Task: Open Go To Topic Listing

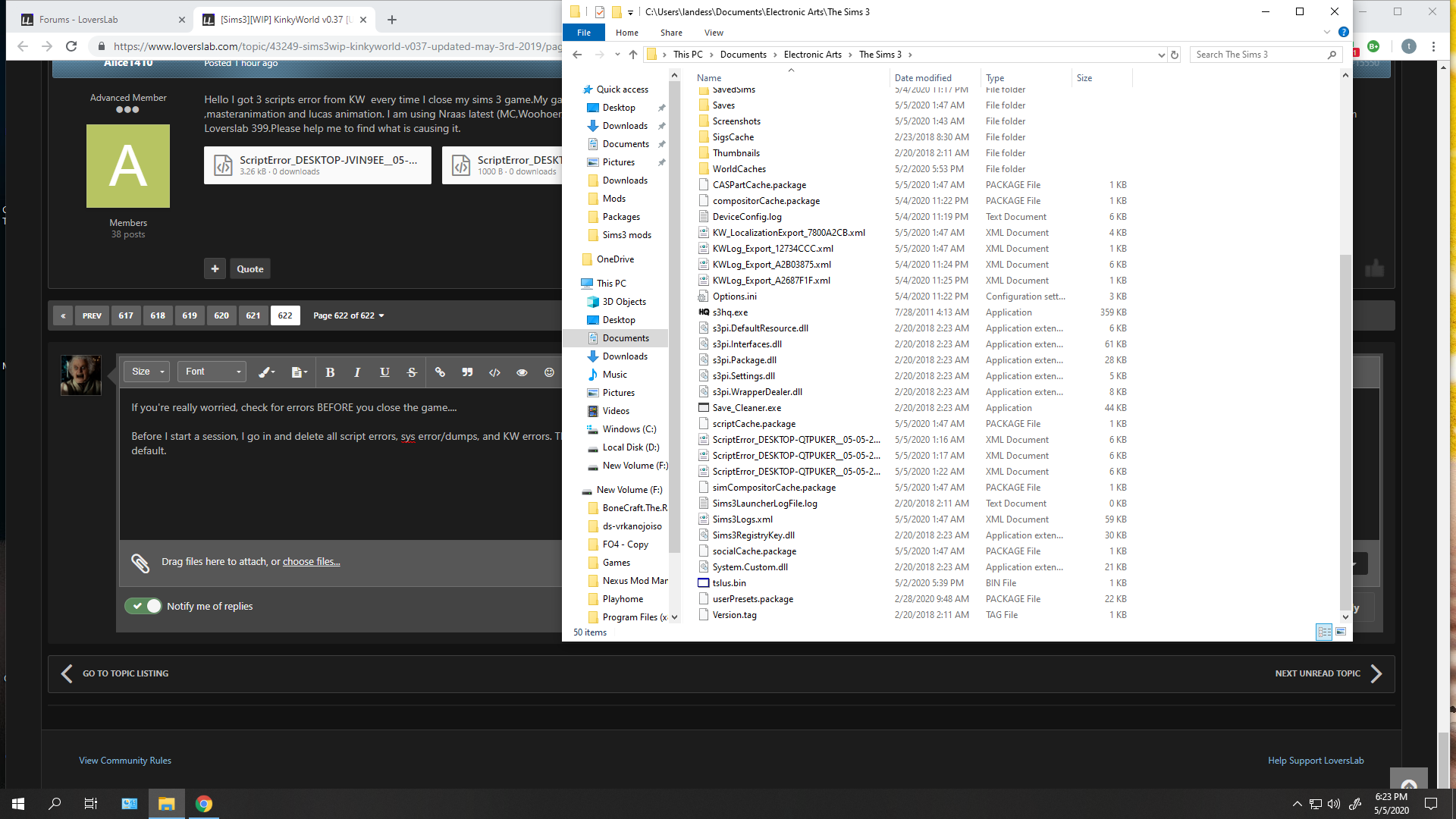Action: (115, 673)
